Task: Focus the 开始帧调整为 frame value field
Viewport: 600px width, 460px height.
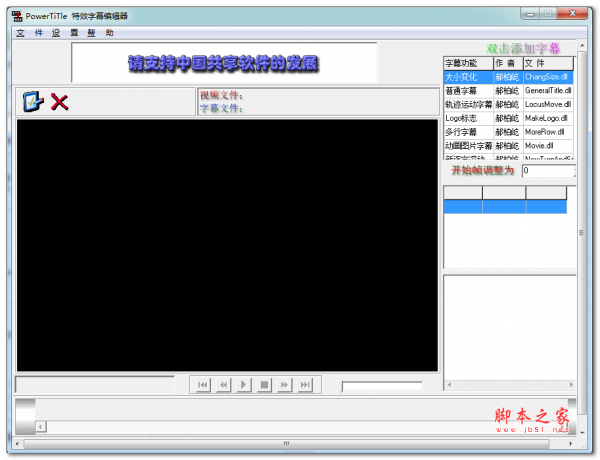Action: pyautogui.click(x=549, y=171)
